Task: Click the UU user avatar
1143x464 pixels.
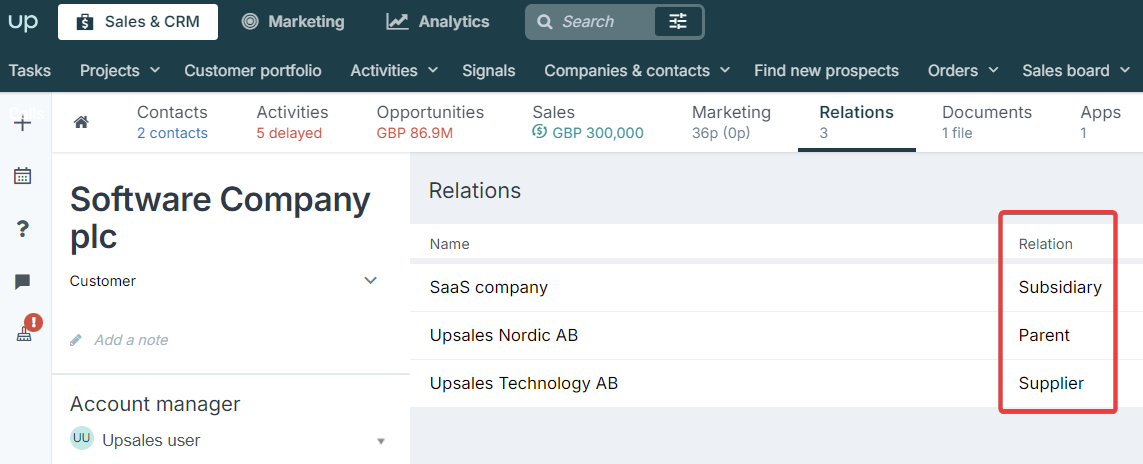Action: (x=82, y=439)
